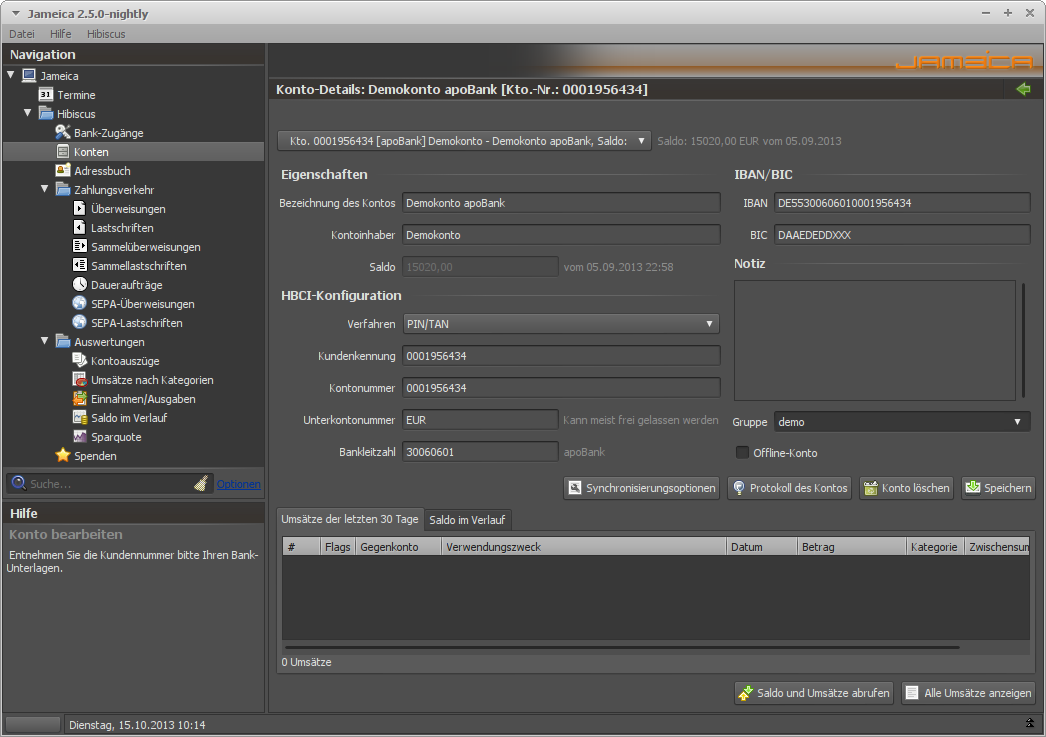The height and width of the screenshot is (737, 1046).
Task: Click the IBAN input field
Action: (902, 203)
